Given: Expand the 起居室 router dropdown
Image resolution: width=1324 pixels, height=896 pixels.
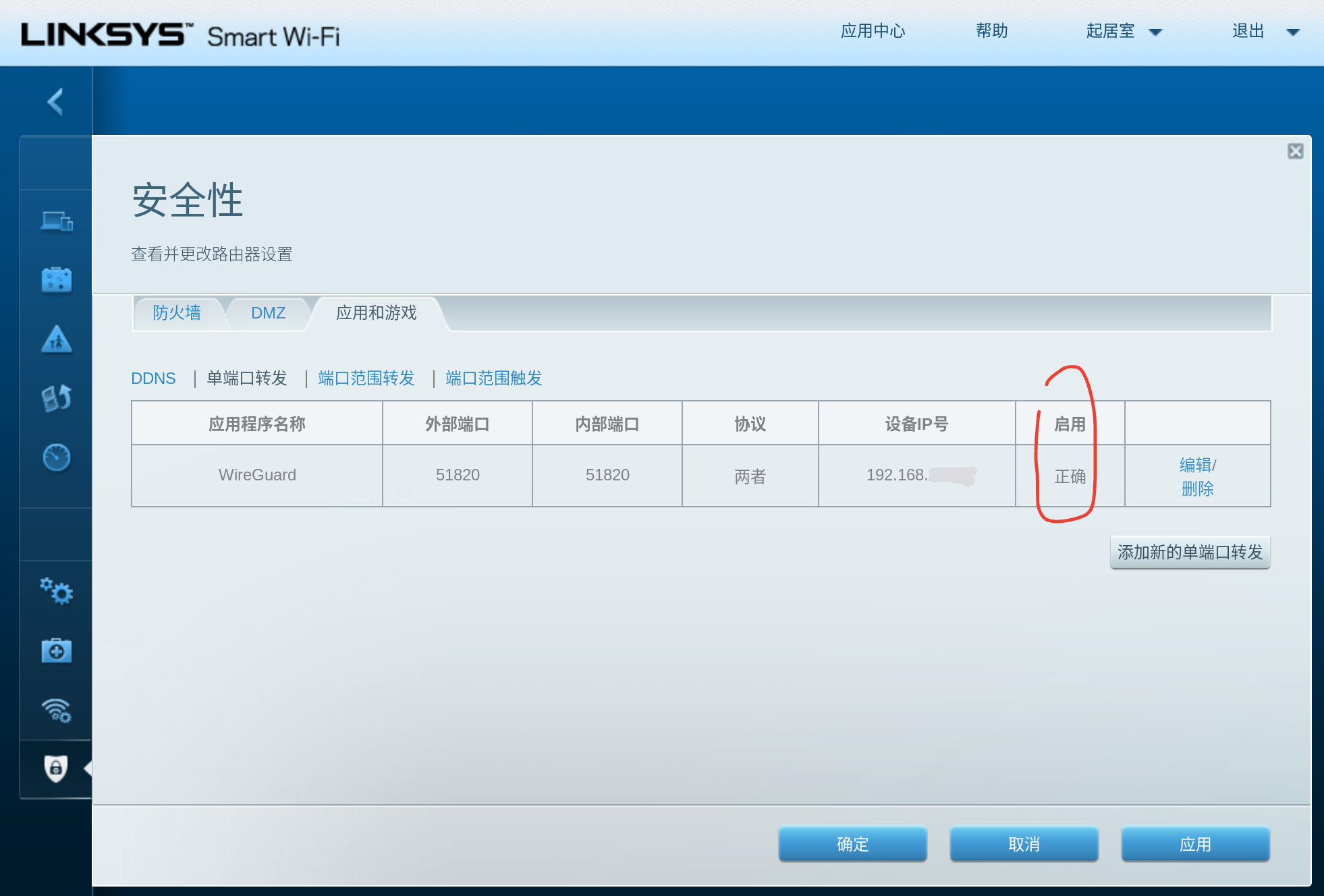Looking at the screenshot, I should [1155, 32].
